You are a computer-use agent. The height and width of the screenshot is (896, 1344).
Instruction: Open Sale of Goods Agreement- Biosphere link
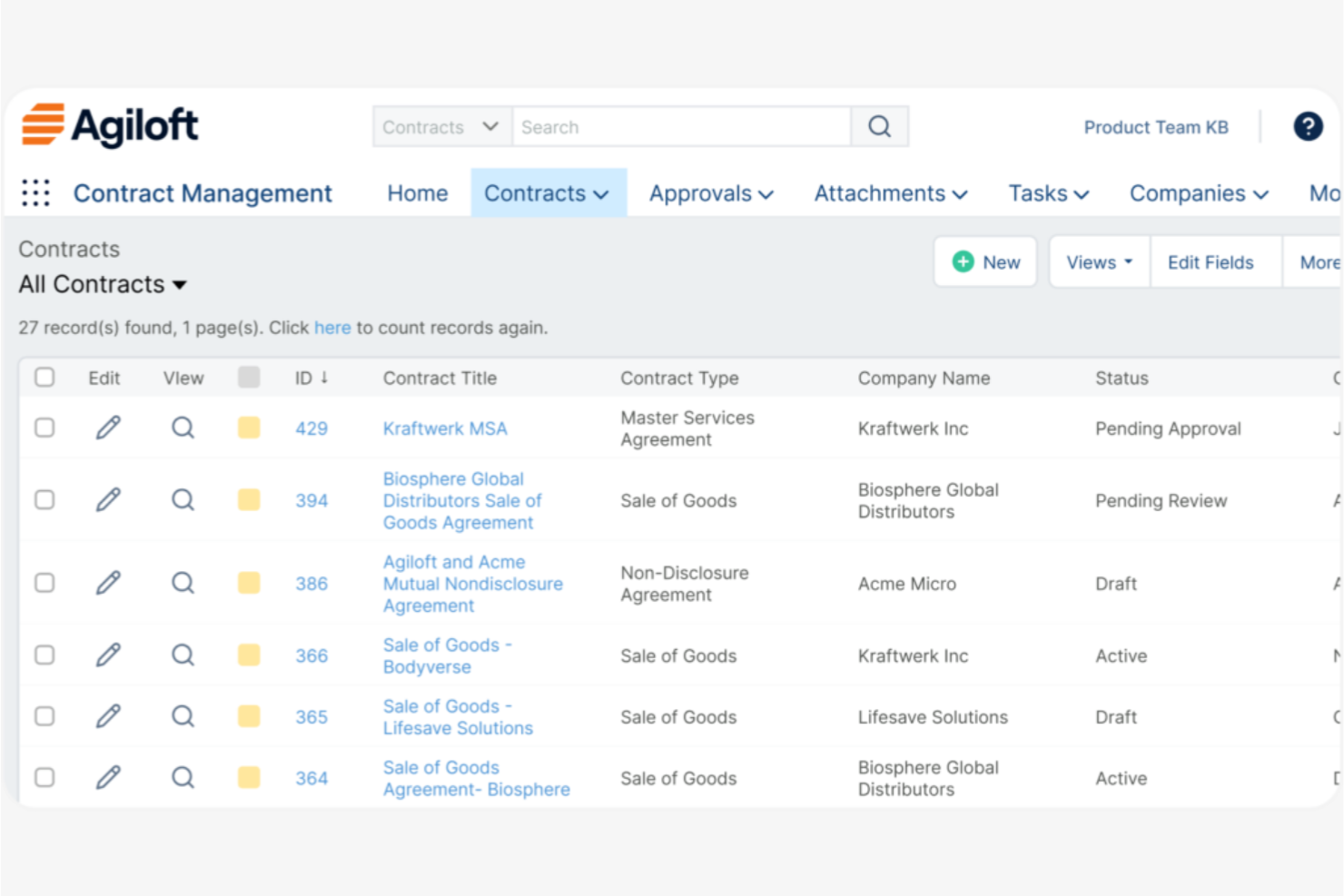pos(477,778)
